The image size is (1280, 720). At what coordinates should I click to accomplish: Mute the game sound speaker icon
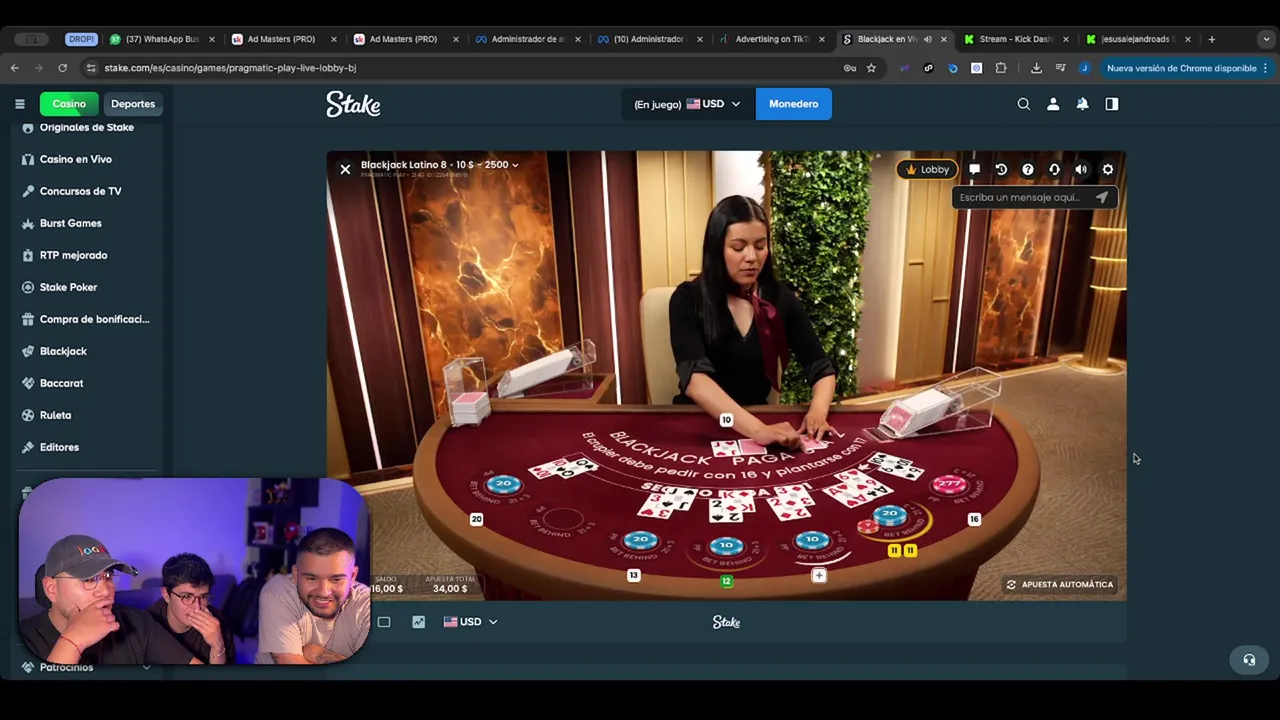coord(1081,170)
